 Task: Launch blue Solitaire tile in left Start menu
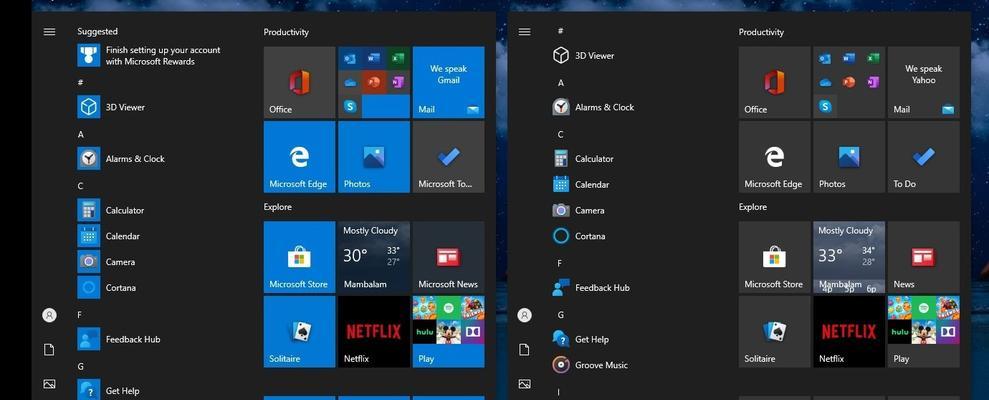[300, 331]
